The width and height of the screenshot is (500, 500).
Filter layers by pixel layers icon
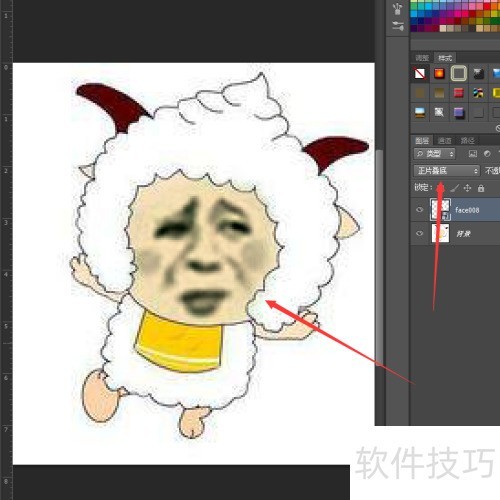click(x=473, y=154)
